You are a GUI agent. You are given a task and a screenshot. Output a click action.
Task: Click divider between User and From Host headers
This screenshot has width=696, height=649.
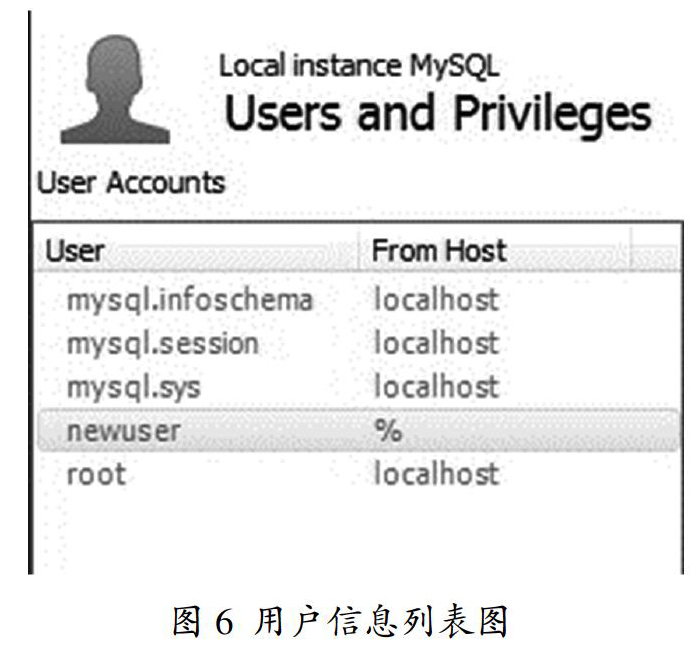click(359, 251)
